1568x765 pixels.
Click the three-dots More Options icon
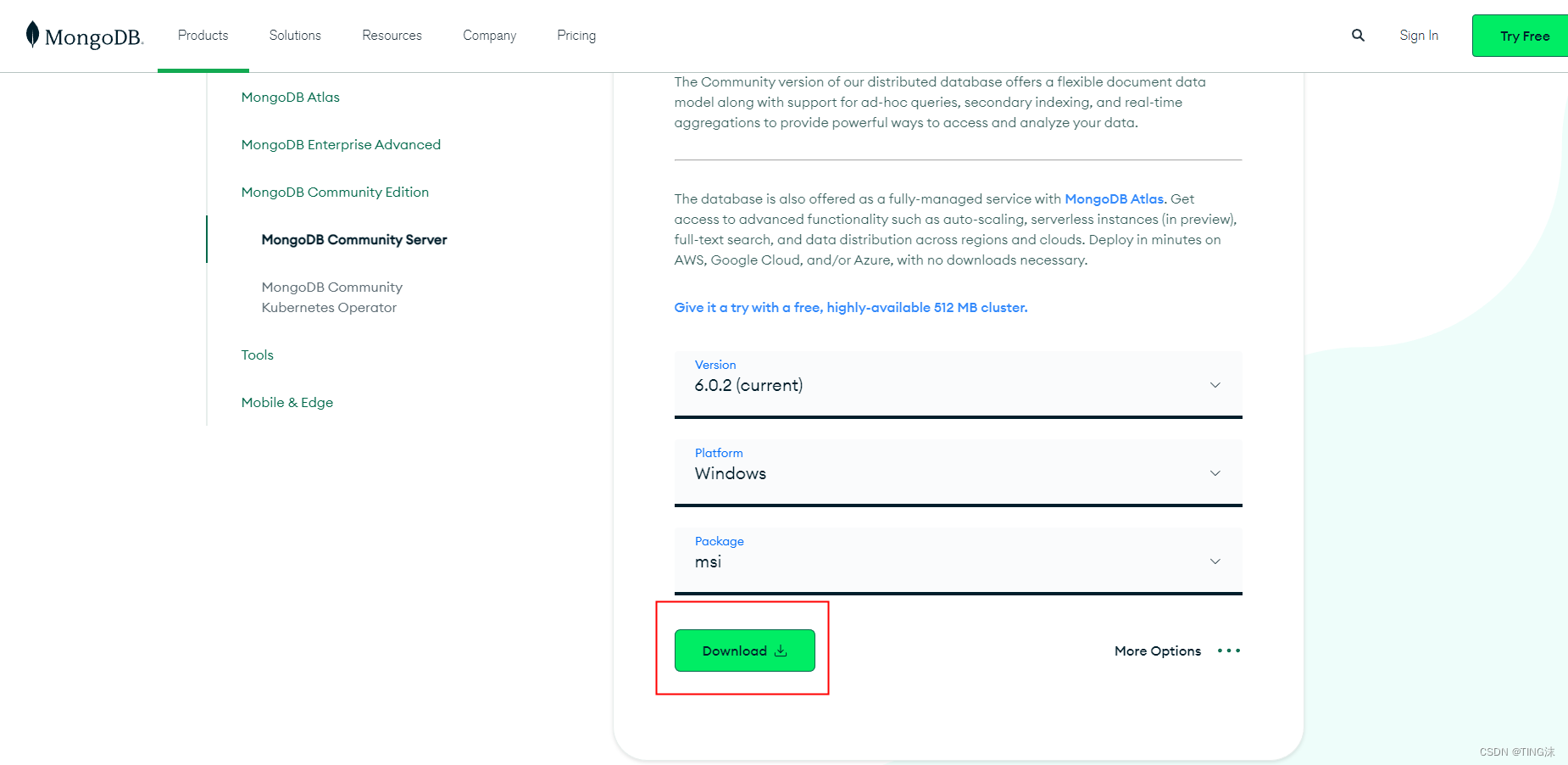click(x=1228, y=651)
